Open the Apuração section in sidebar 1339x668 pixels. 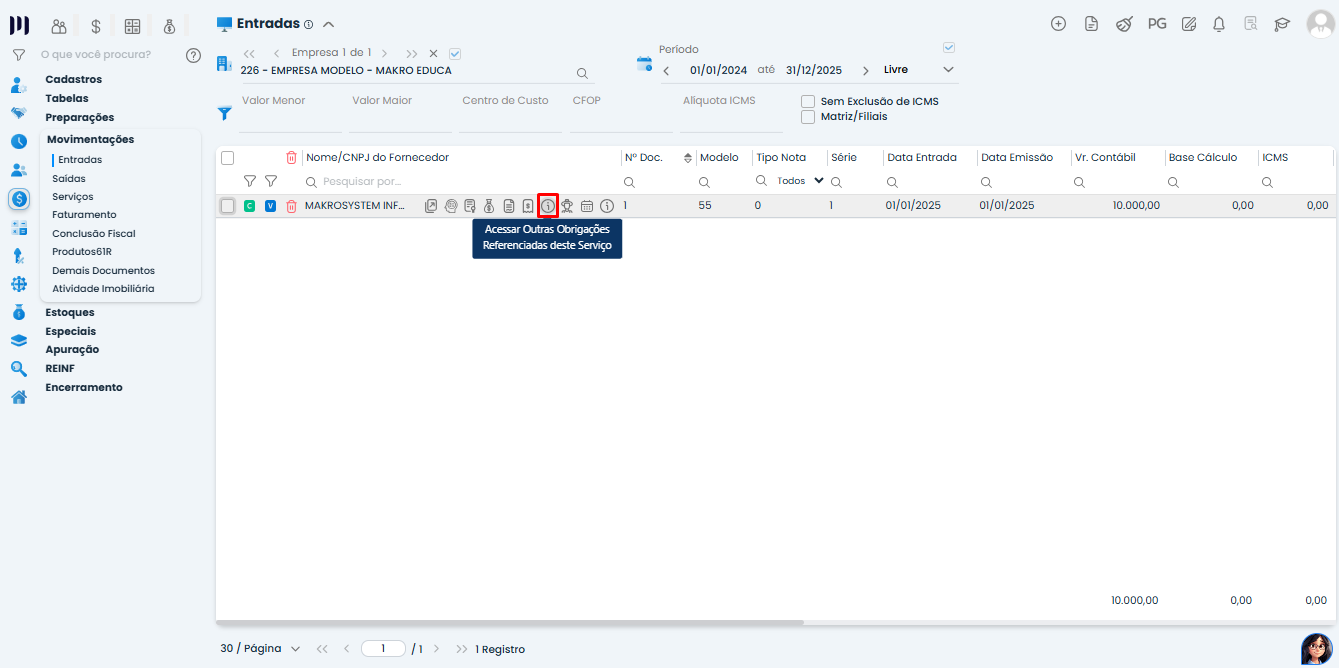(72, 350)
